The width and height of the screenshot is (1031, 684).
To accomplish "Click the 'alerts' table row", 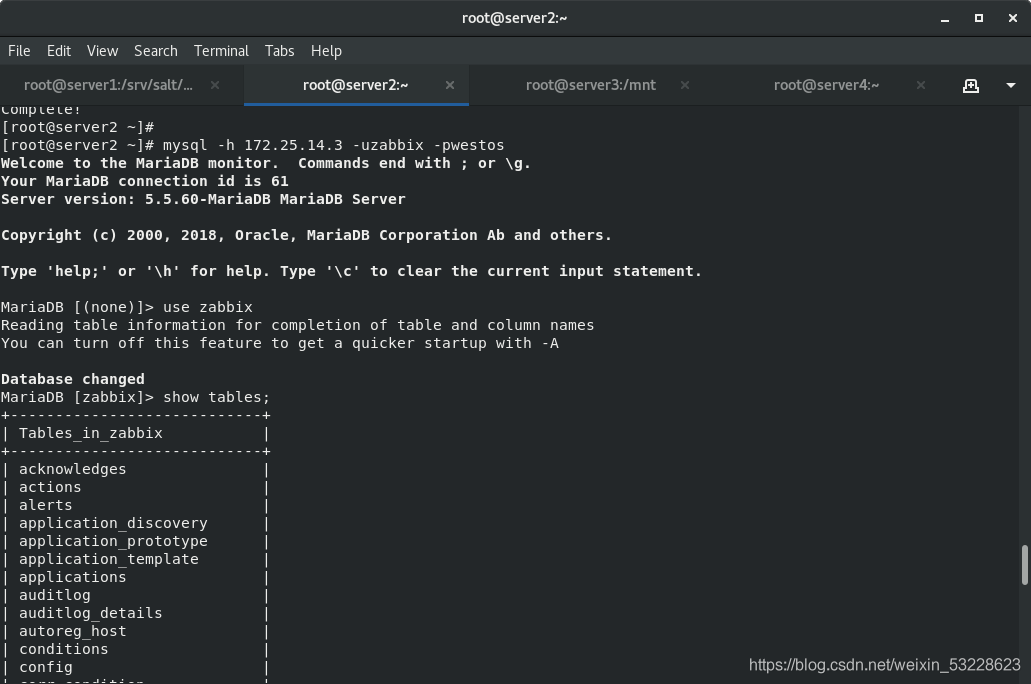I will pos(135,505).
